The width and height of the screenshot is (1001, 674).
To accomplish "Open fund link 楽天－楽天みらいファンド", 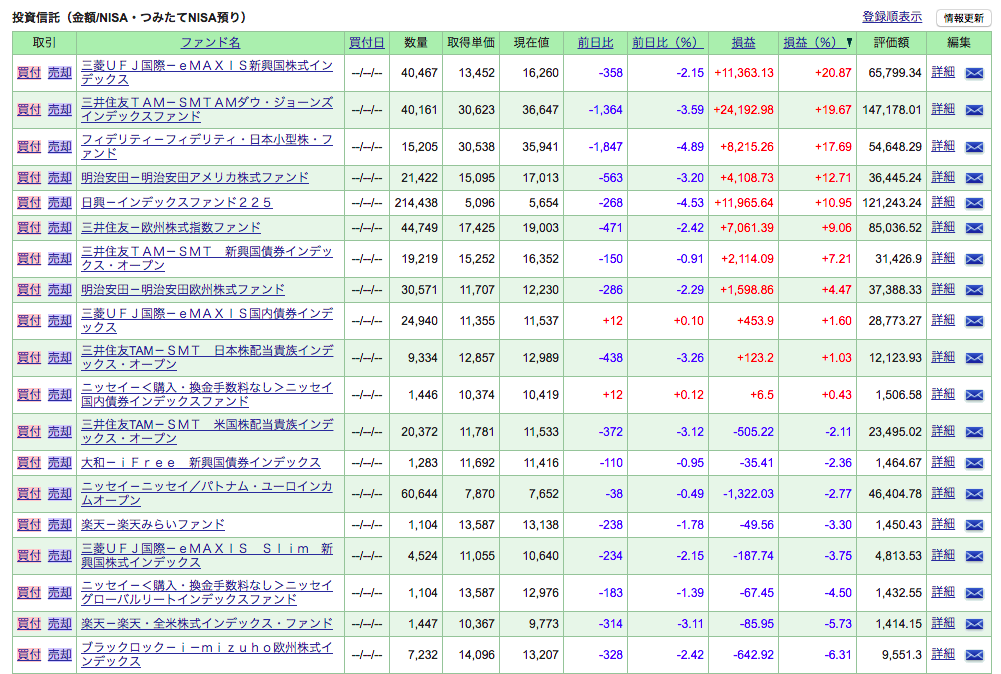I will click(153, 525).
